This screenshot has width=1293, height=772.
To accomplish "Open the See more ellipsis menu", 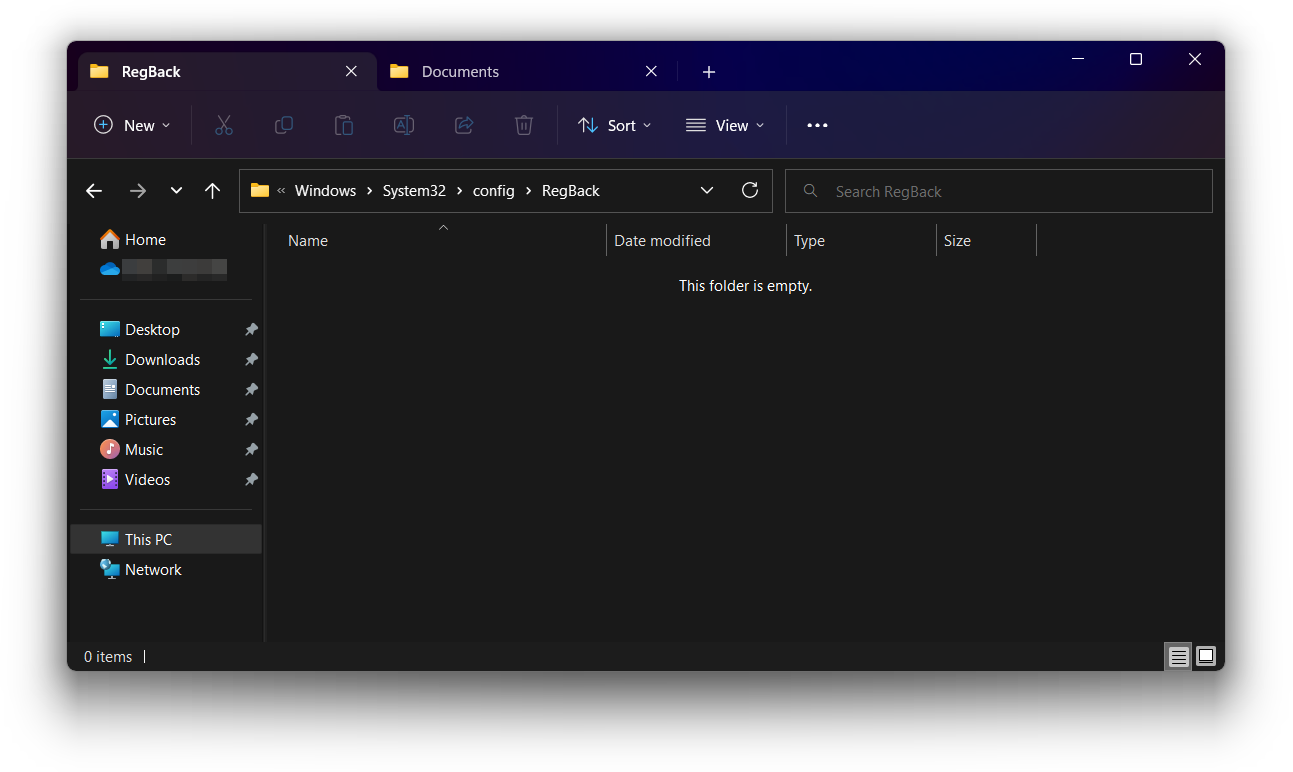I will [x=817, y=125].
